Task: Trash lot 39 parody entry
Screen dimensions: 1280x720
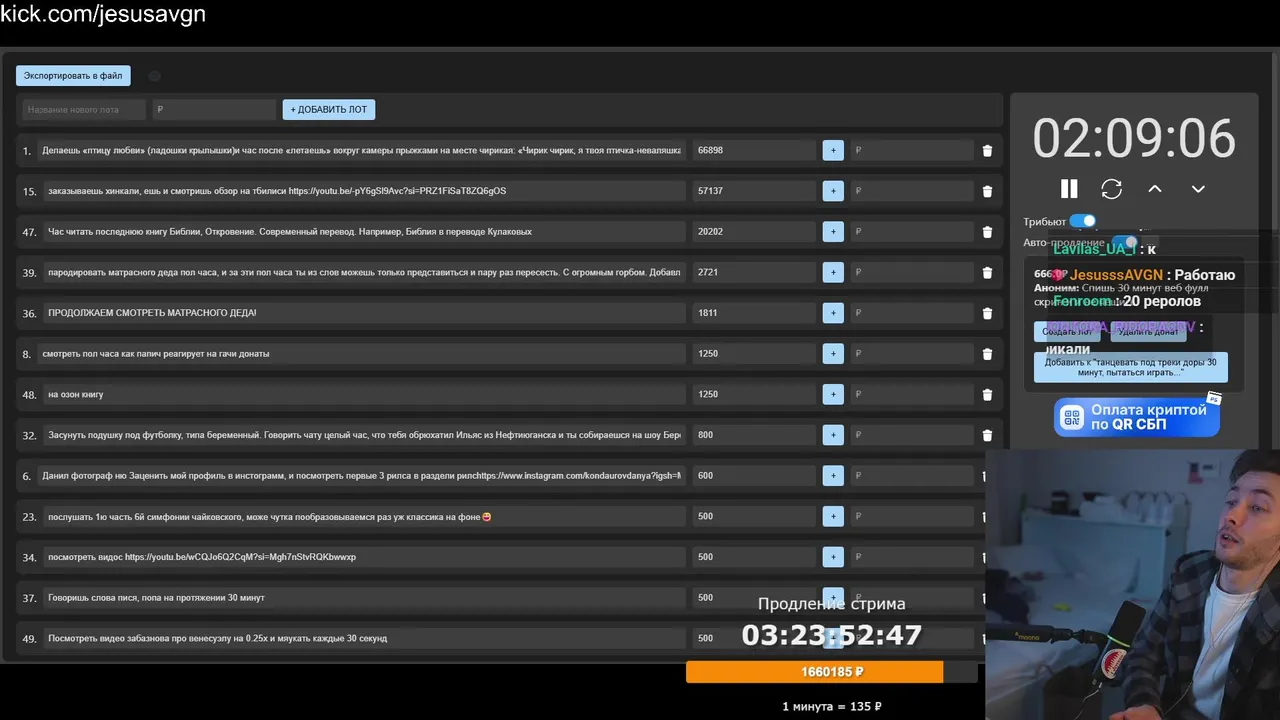Action: pyautogui.click(x=988, y=272)
